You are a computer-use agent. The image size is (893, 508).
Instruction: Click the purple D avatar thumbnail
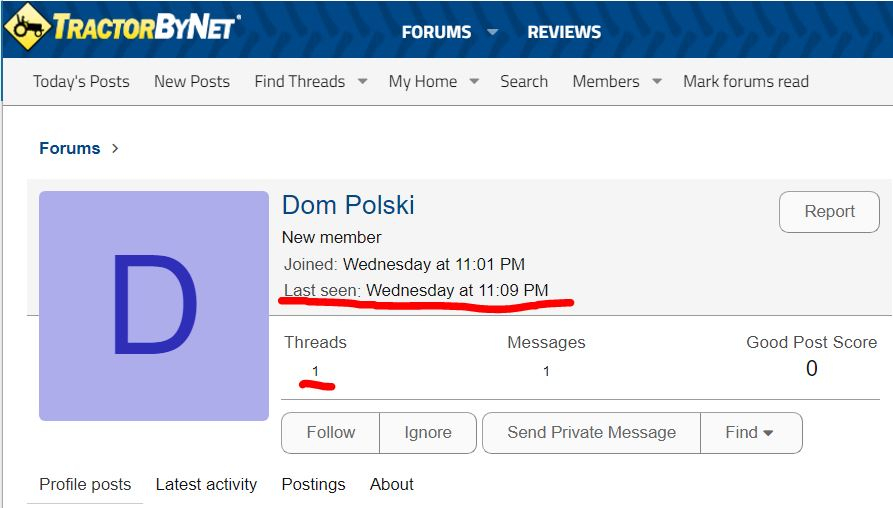tap(154, 306)
